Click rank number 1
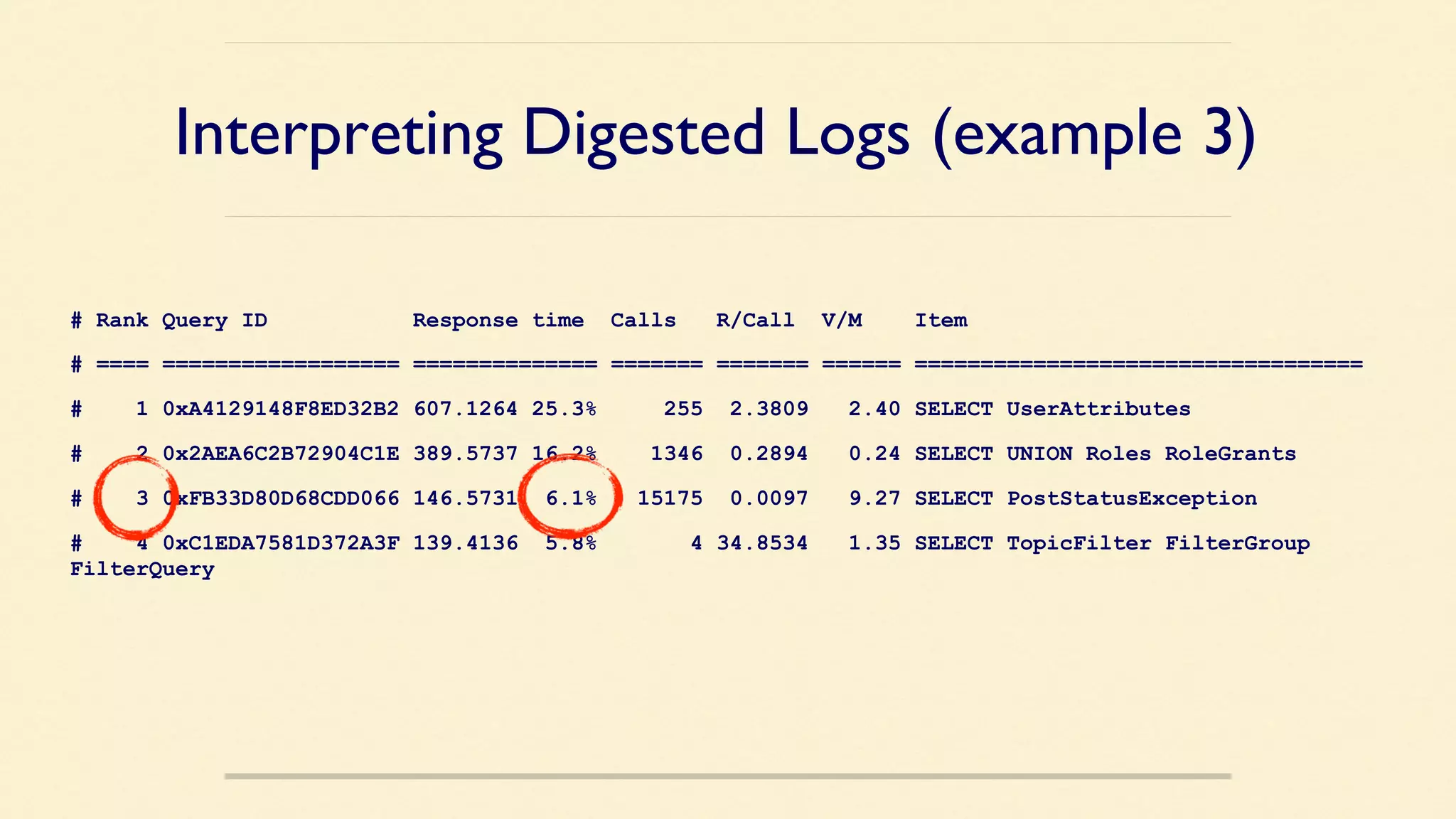The width and height of the screenshot is (1456, 819). 142,409
